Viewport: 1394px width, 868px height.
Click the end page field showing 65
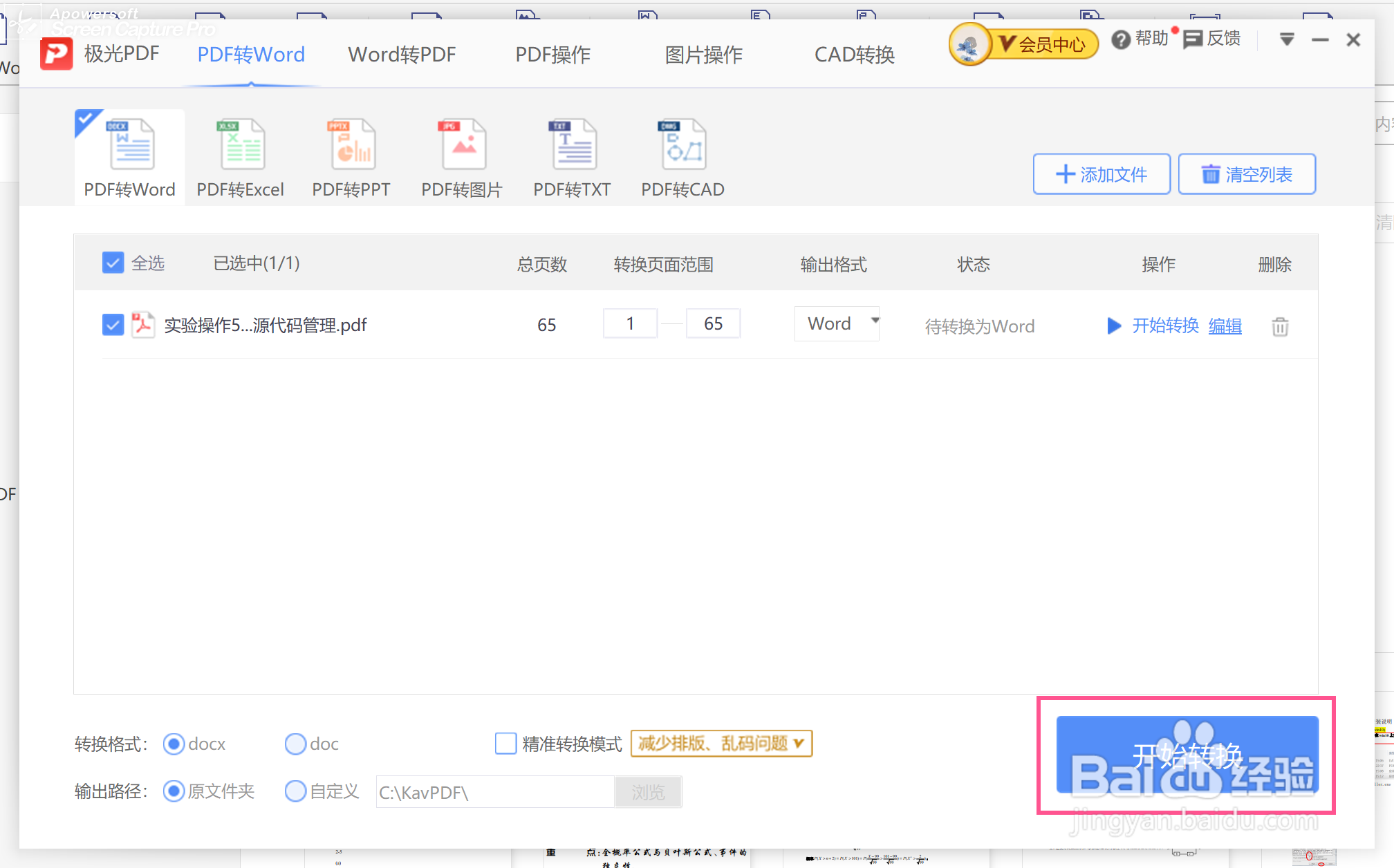point(713,323)
